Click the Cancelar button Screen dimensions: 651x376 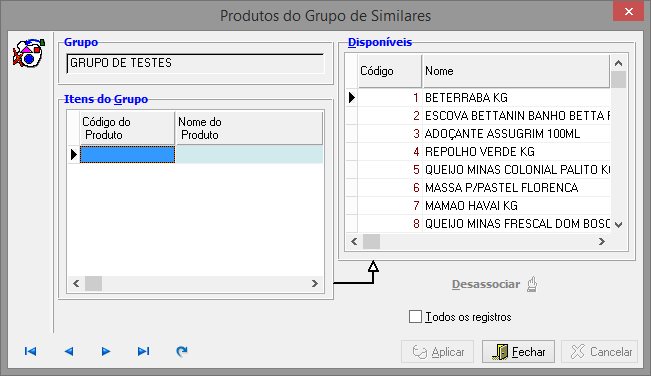(600, 352)
